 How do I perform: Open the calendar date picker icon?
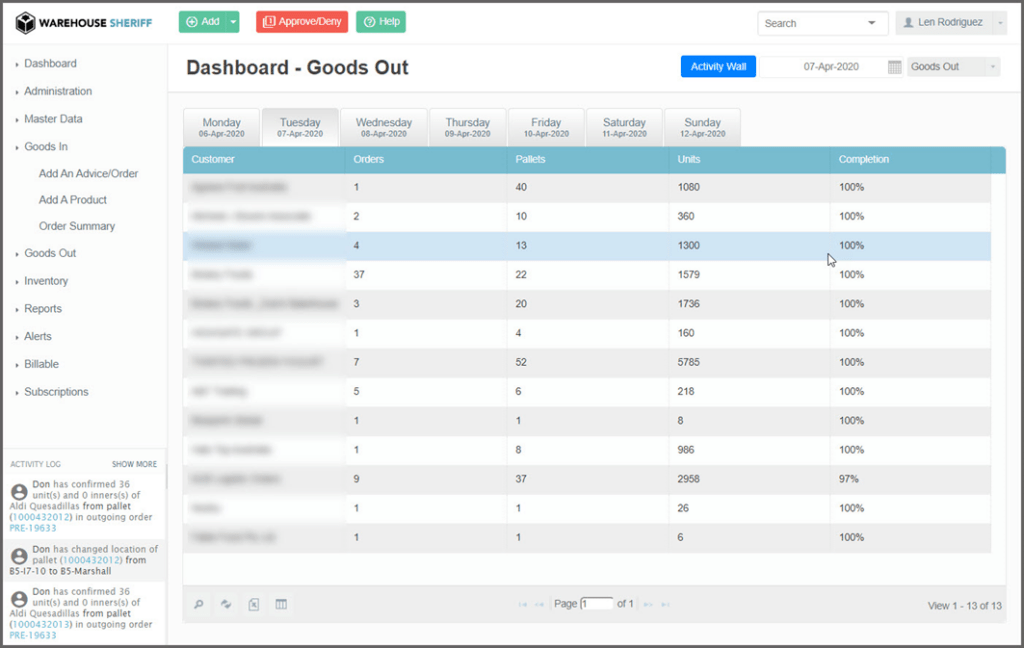[894, 67]
